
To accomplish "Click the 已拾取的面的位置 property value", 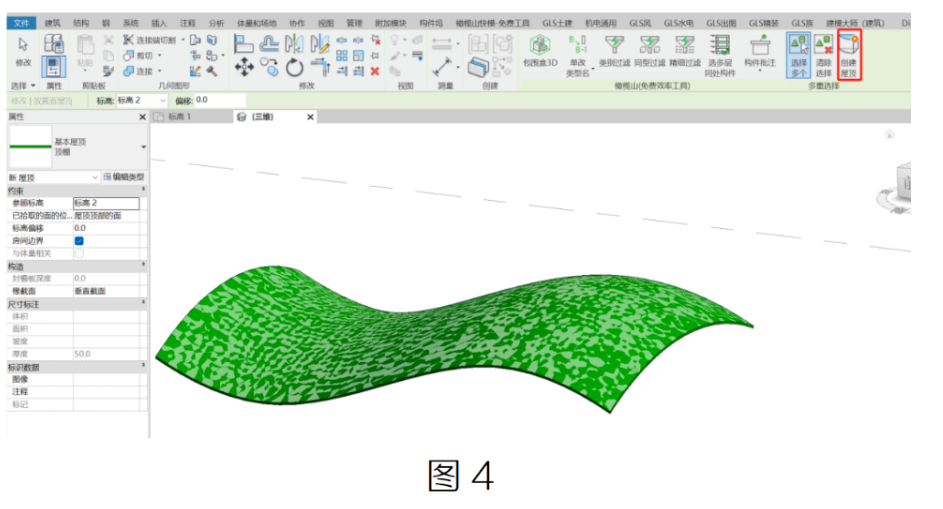I will pyautogui.click(x=106, y=215).
